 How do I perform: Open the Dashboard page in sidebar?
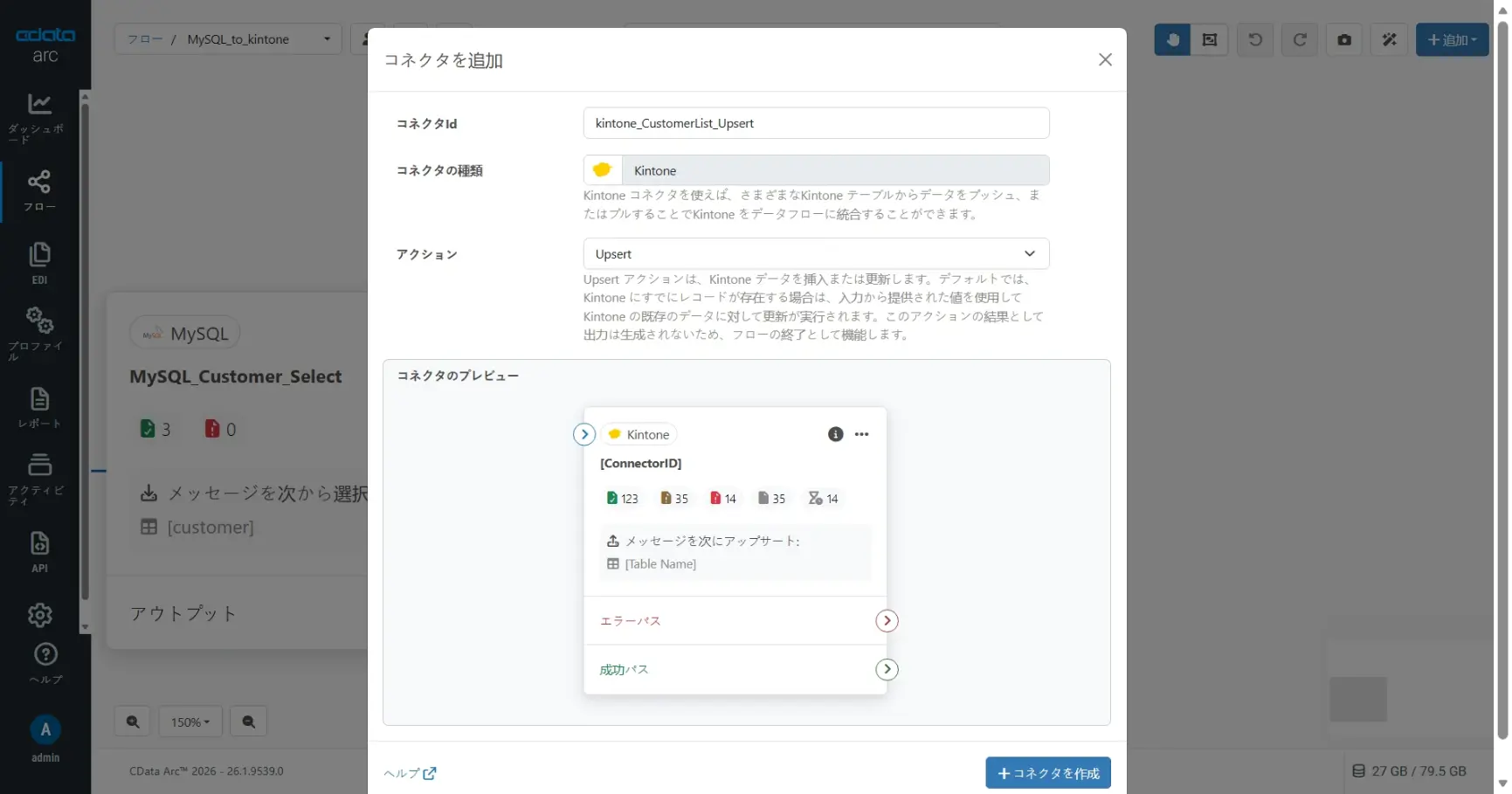[x=39, y=117]
